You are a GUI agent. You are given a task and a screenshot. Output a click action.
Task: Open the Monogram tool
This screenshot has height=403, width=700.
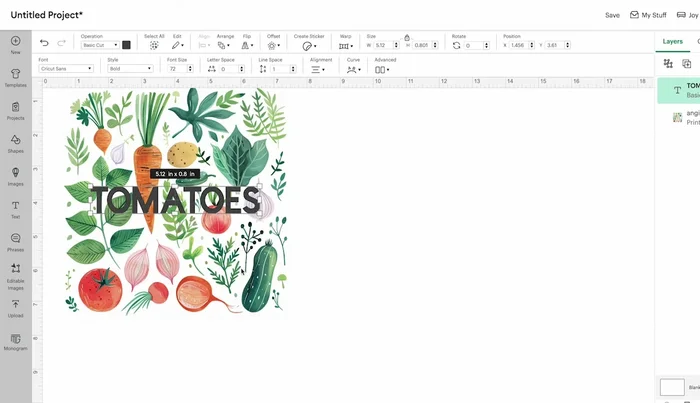16,342
